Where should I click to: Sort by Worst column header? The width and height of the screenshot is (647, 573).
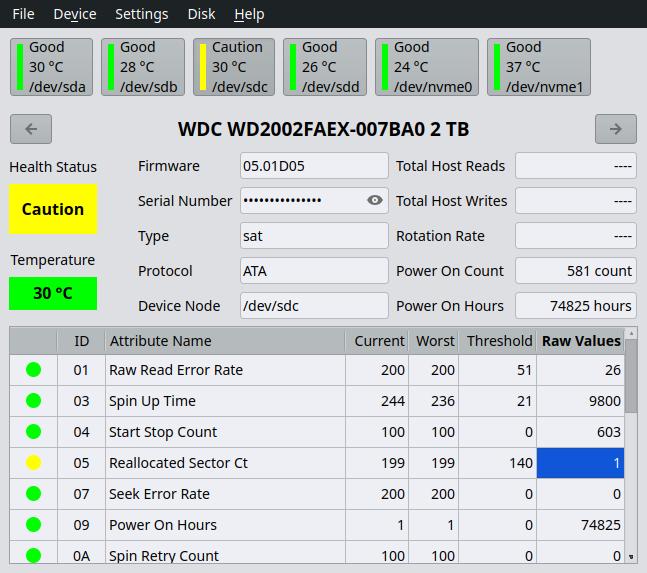(433, 341)
